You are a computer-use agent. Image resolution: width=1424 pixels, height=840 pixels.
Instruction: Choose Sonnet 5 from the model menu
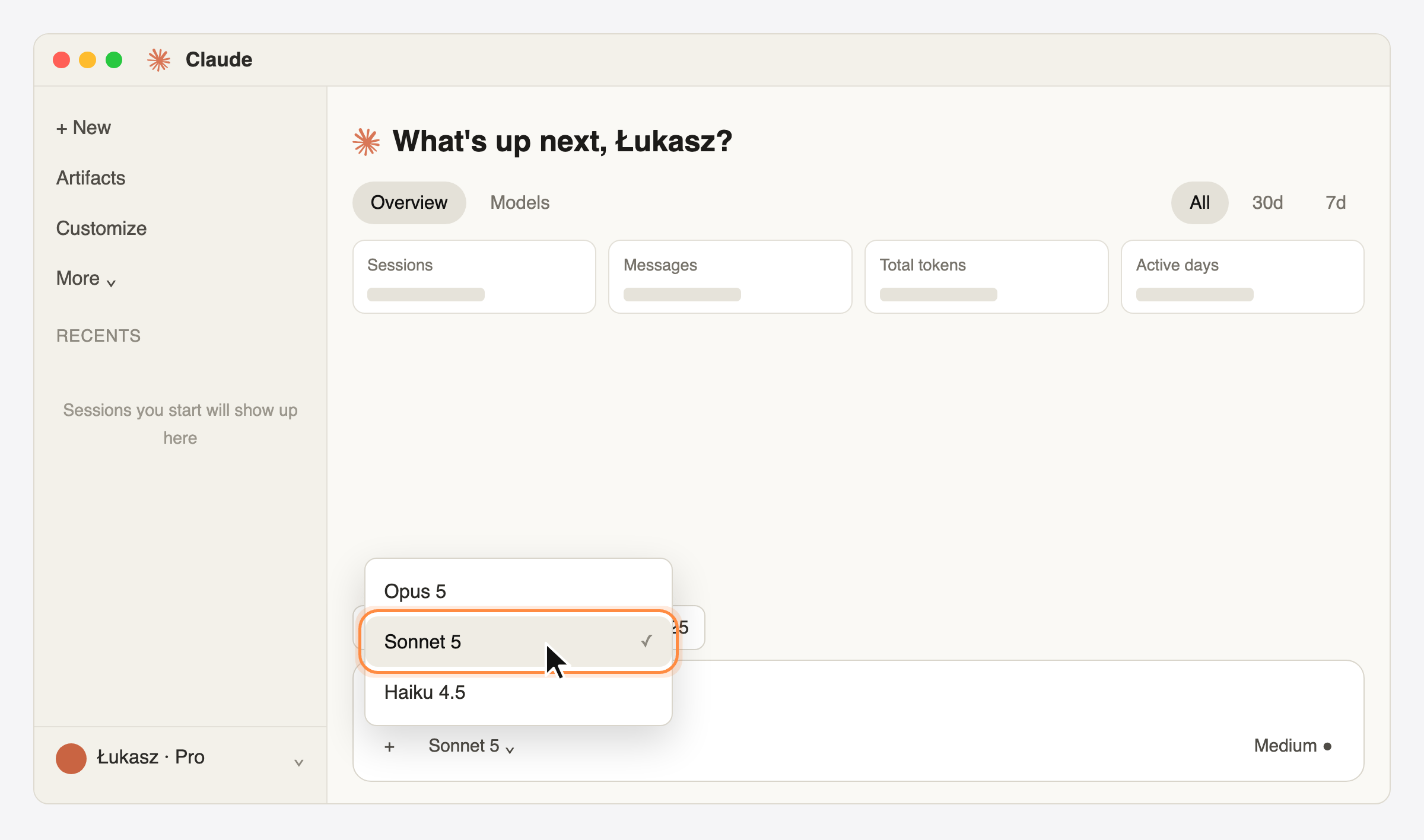(x=519, y=642)
